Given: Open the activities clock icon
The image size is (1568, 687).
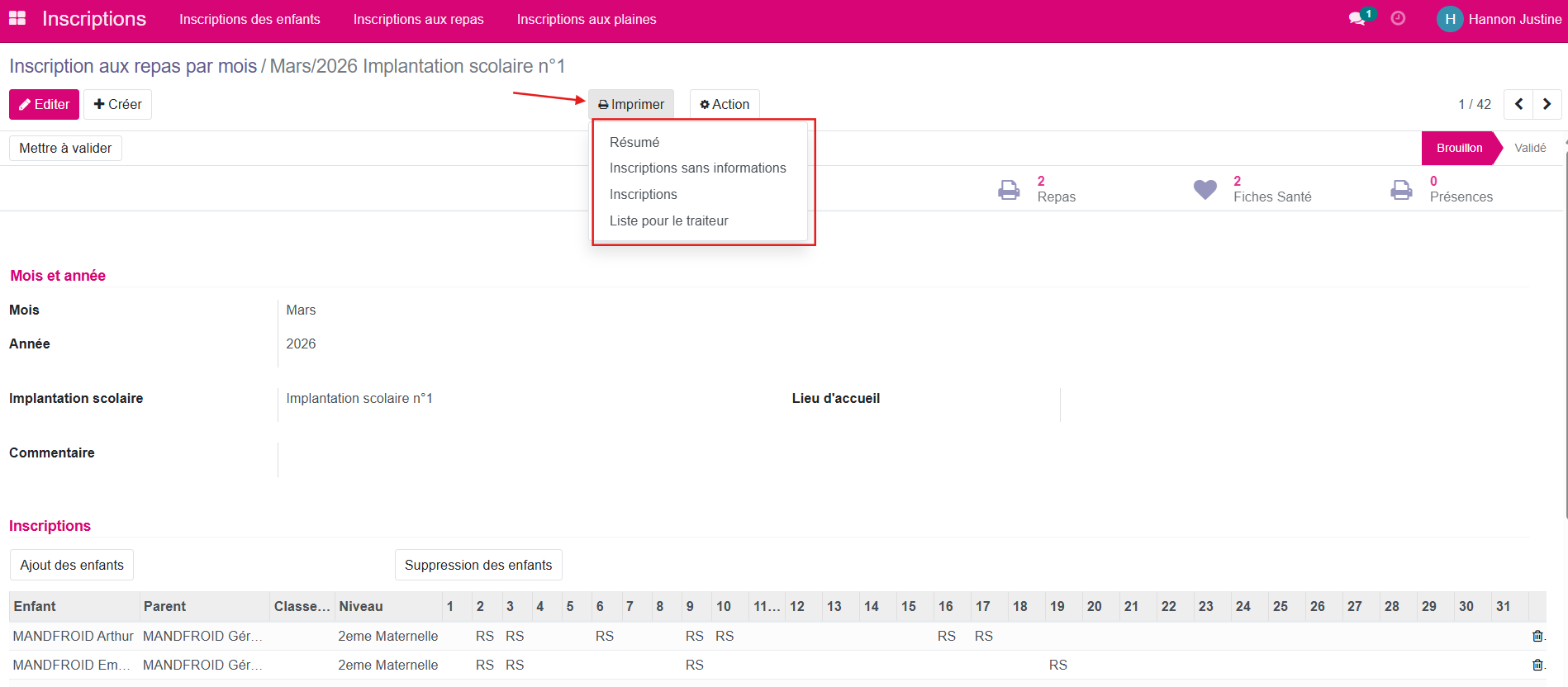Looking at the screenshot, I should click(1398, 18).
